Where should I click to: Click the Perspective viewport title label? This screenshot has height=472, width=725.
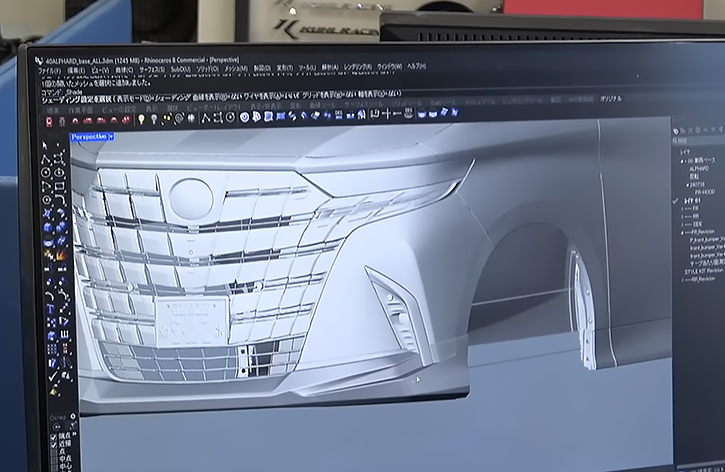(90, 137)
